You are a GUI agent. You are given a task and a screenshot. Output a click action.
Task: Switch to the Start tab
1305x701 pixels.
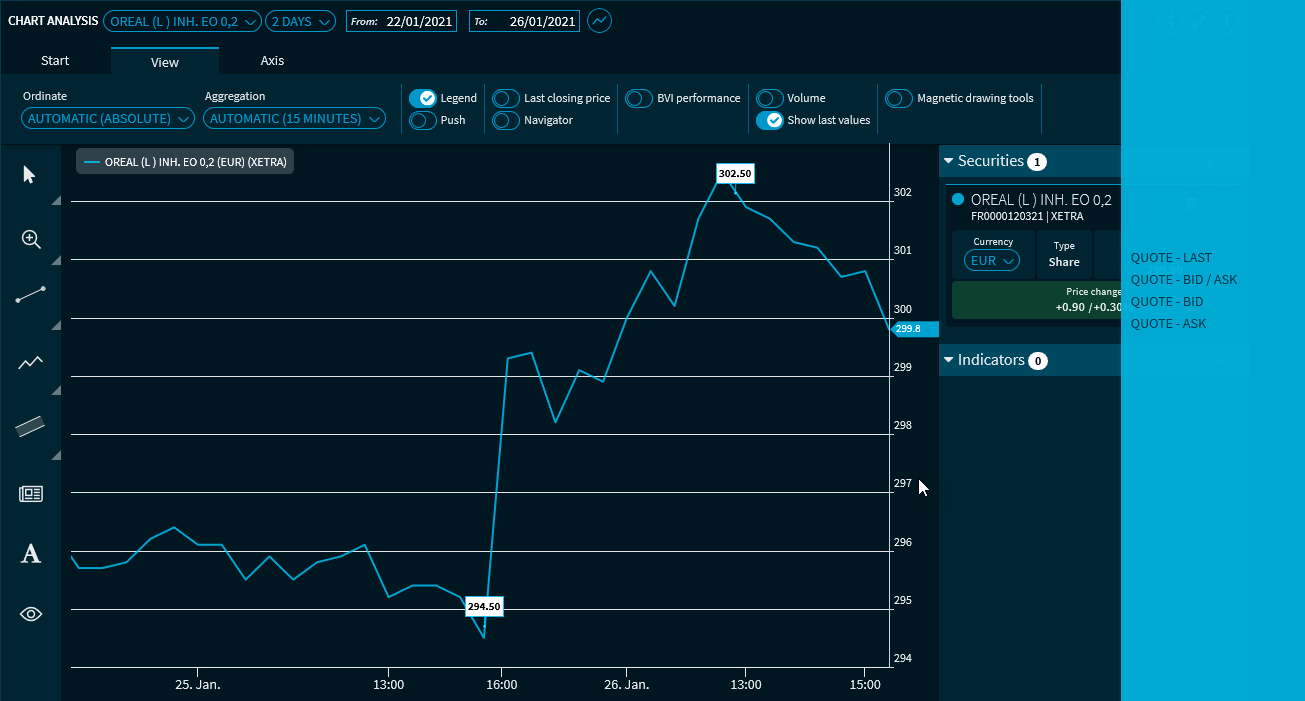tap(55, 61)
